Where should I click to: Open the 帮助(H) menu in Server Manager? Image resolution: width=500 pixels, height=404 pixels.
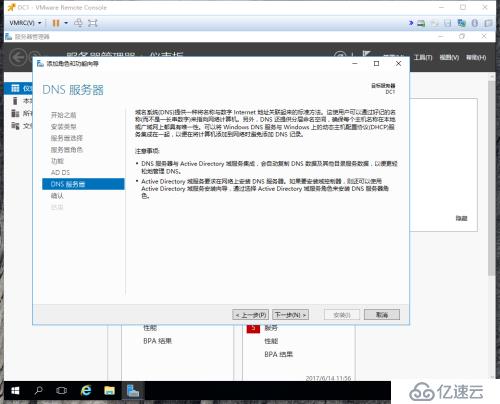click(476, 58)
